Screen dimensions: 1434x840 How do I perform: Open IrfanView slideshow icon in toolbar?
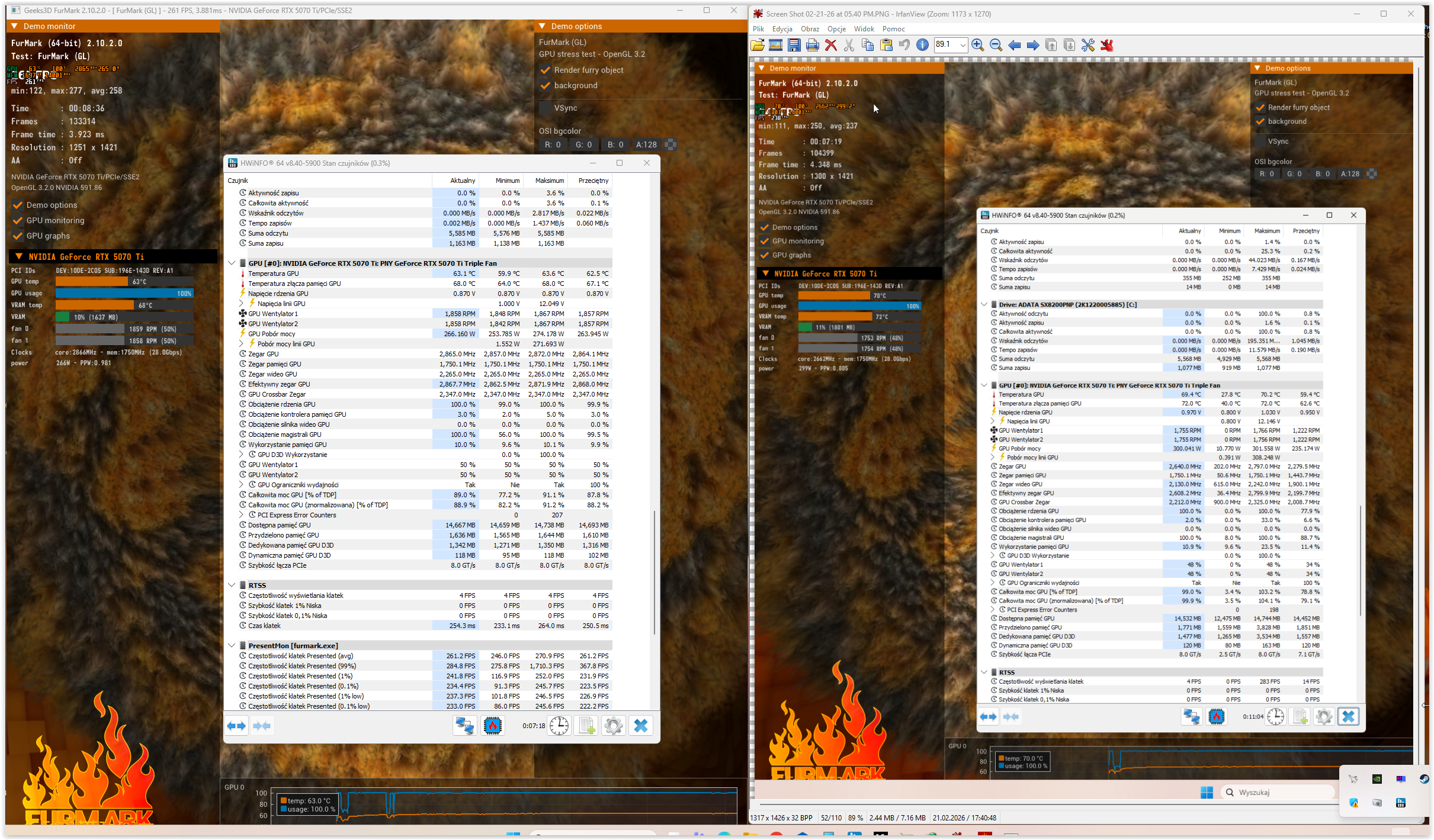(x=775, y=45)
